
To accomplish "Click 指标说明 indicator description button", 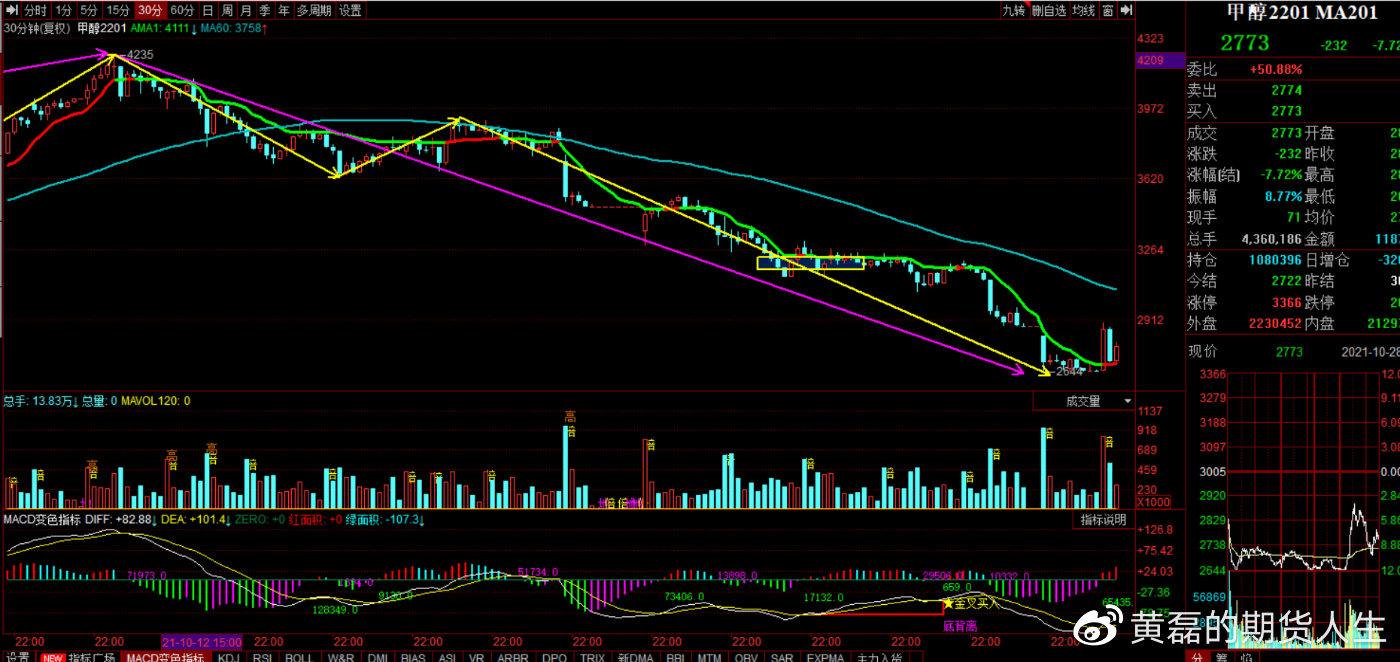I will [x=1104, y=520].
